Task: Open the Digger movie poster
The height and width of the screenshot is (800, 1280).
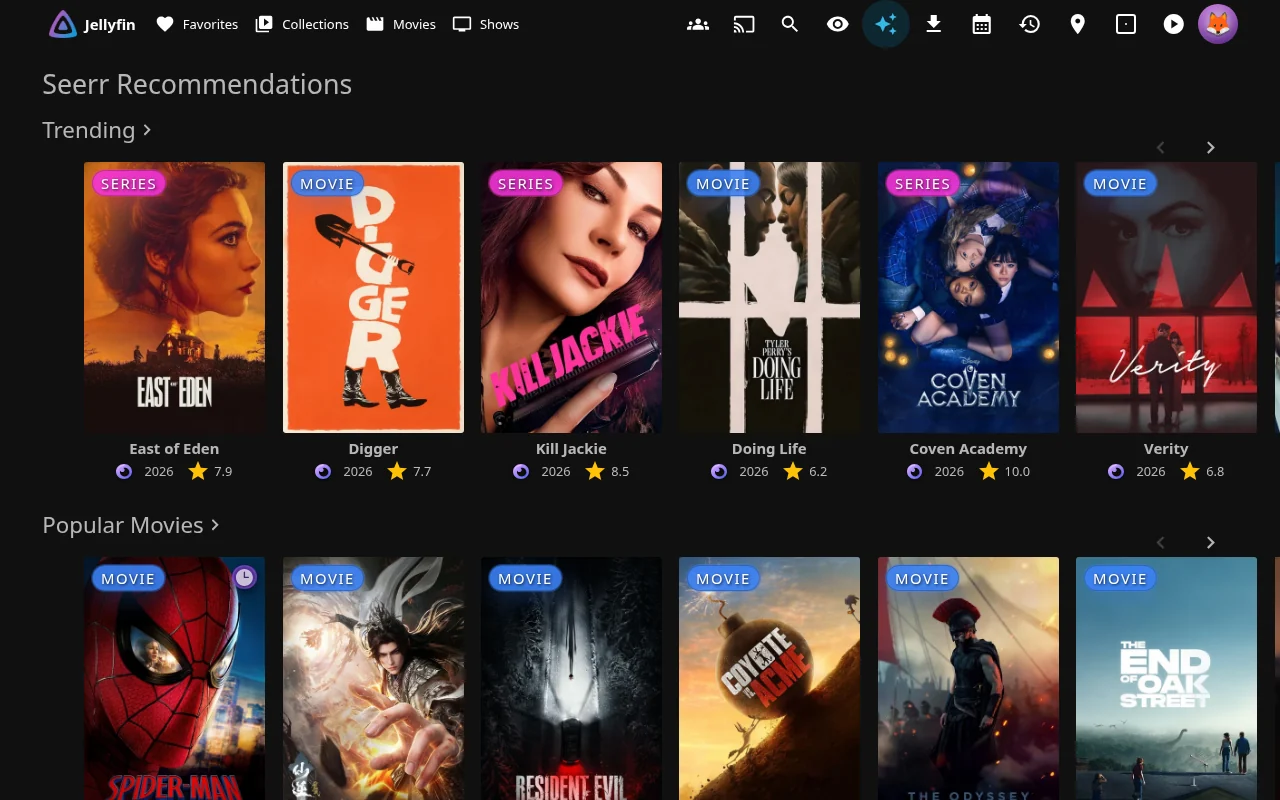Action: (373, 297)
